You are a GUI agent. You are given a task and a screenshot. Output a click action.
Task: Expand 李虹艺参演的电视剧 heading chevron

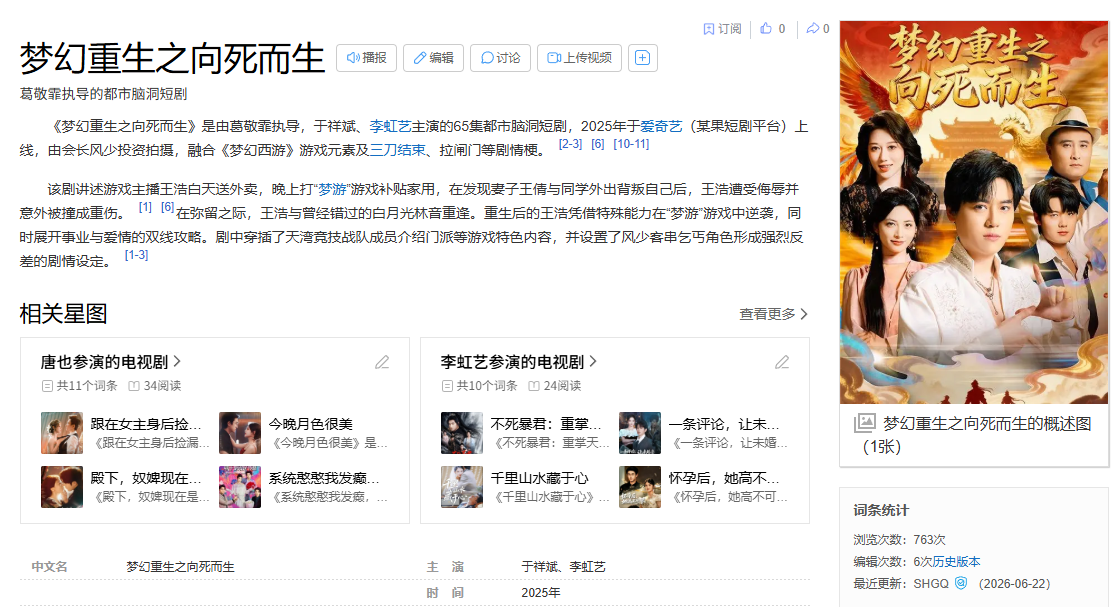click(593, 362)
